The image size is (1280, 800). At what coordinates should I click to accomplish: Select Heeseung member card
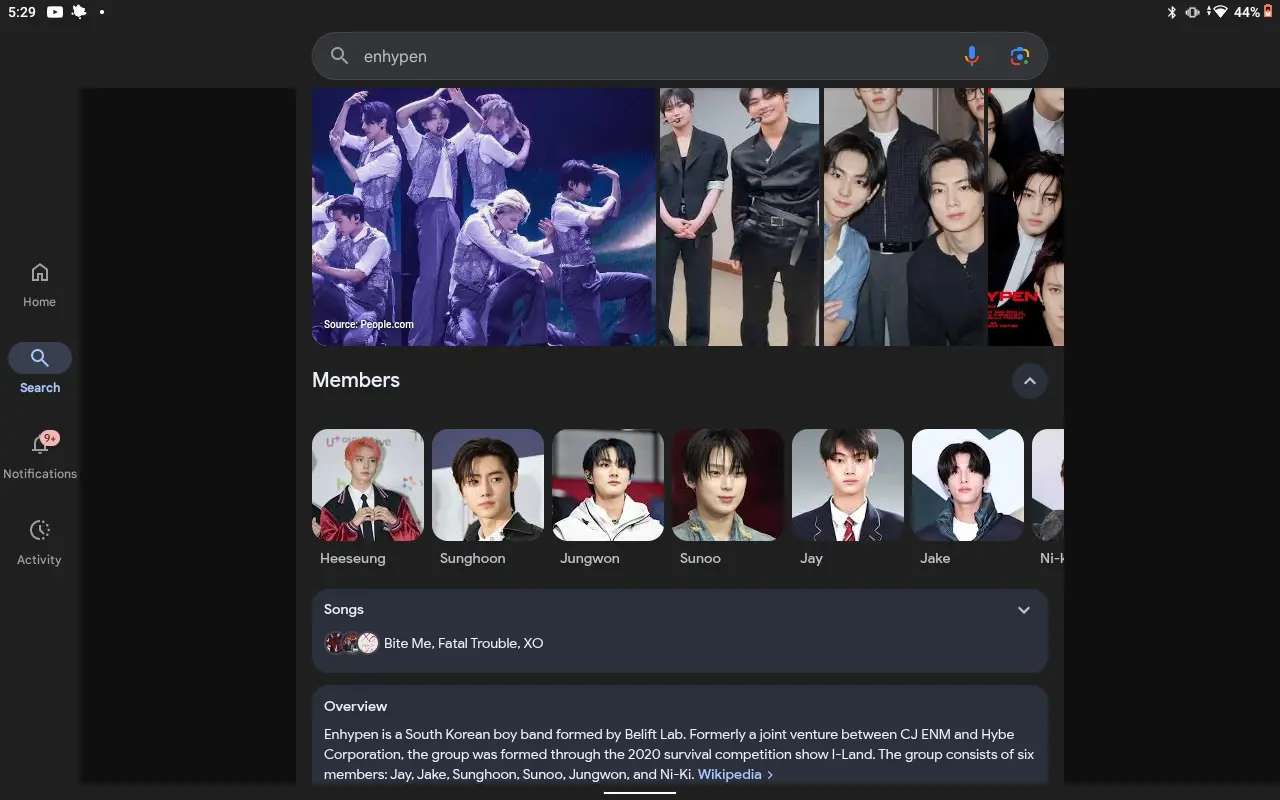click(x=368, y=486)
